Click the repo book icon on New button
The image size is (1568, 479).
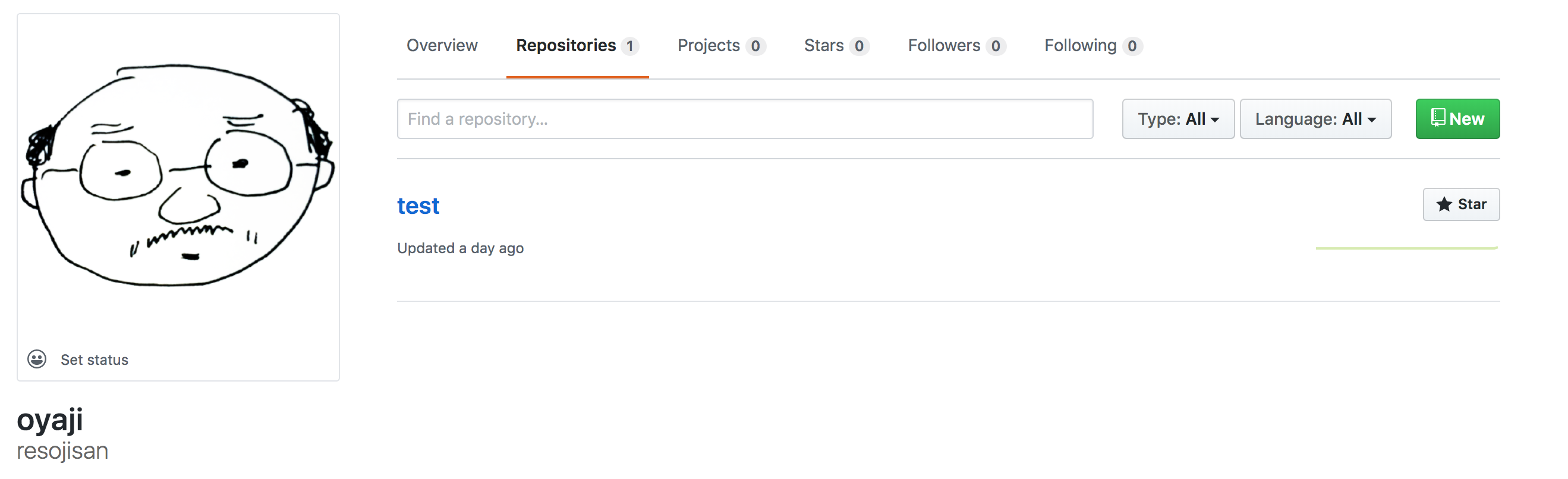click(x=1438, y=118)
